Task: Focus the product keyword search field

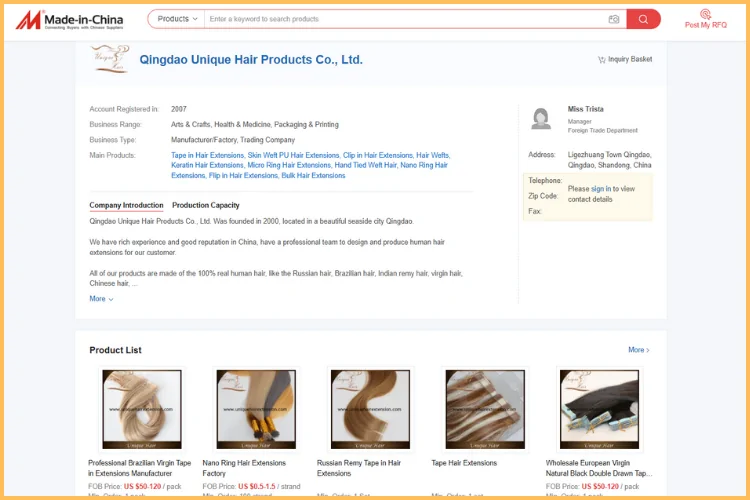Action: click(x=406, y=19)
